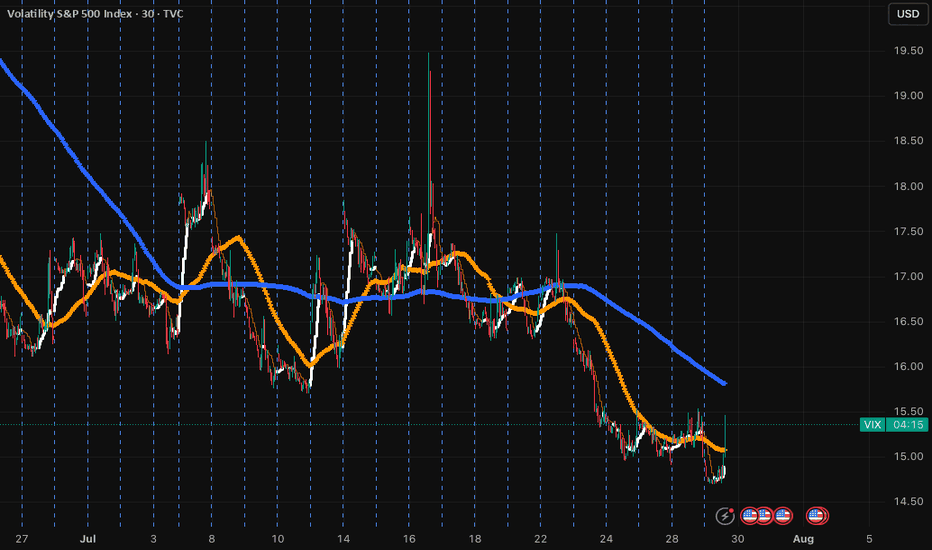Screen dimensions: 932x550
Task: Click the 14 date label on time axis
Action: pyautogui.click(x=343, y=539)
